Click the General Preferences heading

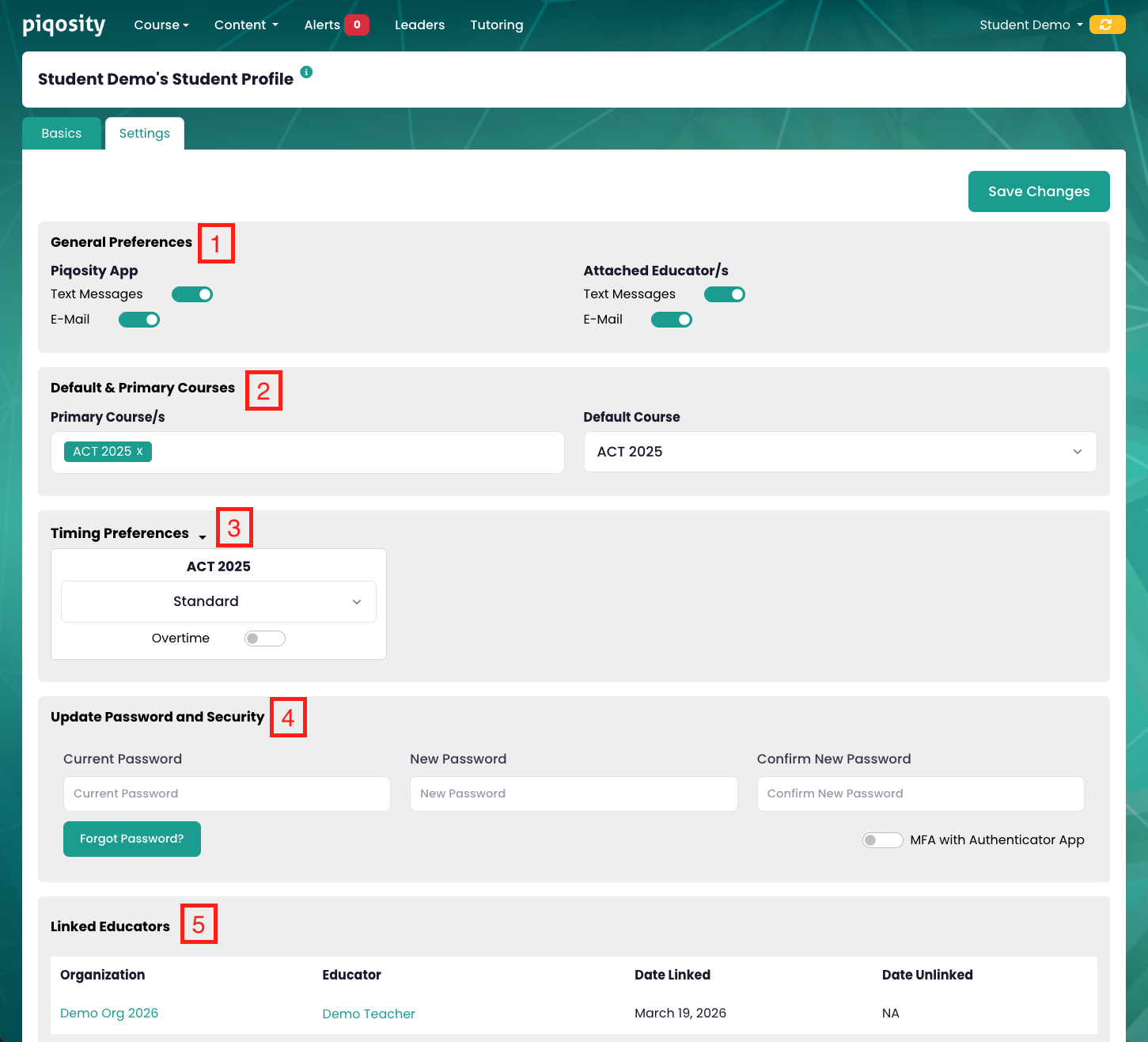(122, 242)
